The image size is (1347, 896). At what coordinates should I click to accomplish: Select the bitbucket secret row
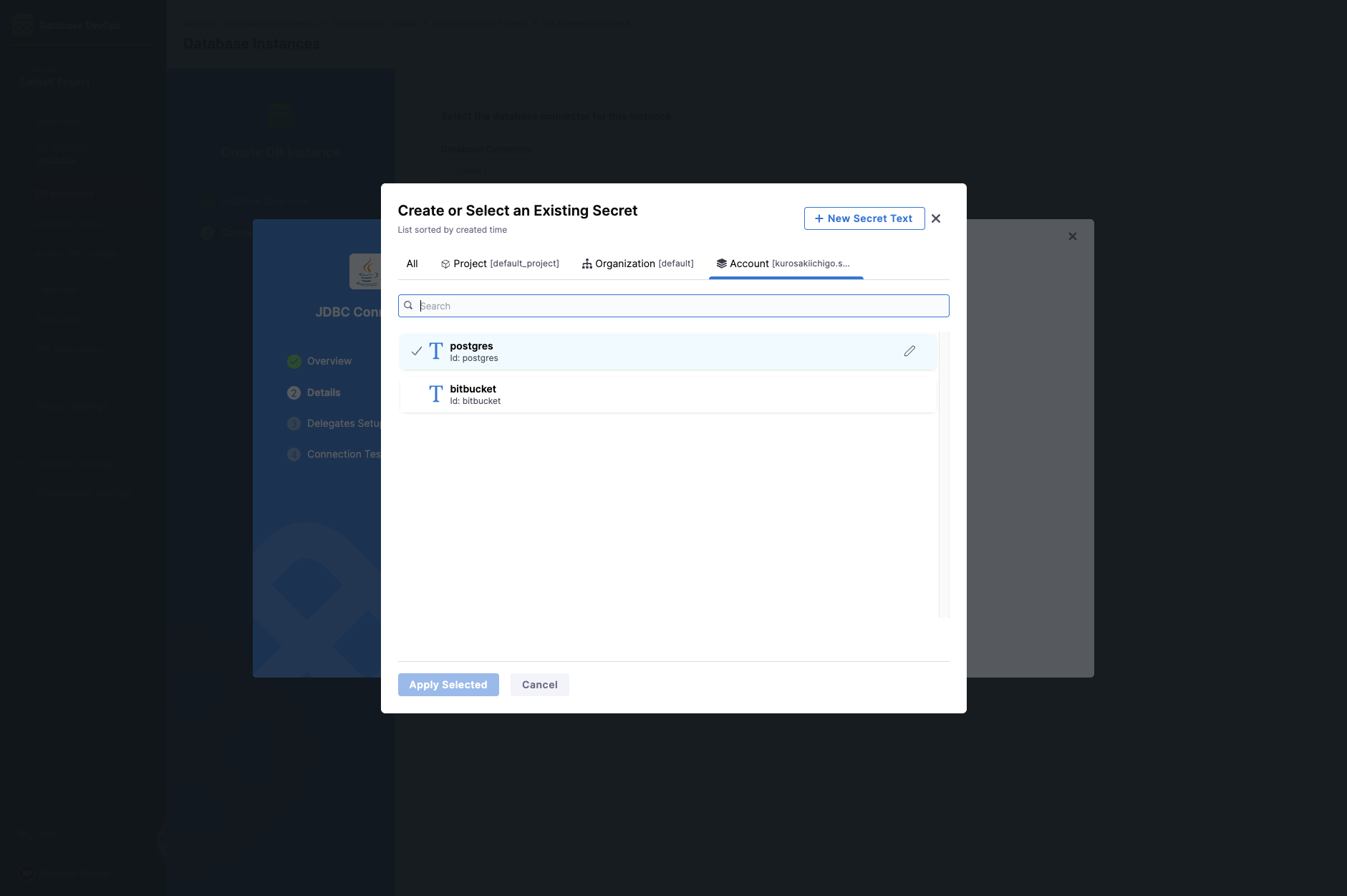667,395
